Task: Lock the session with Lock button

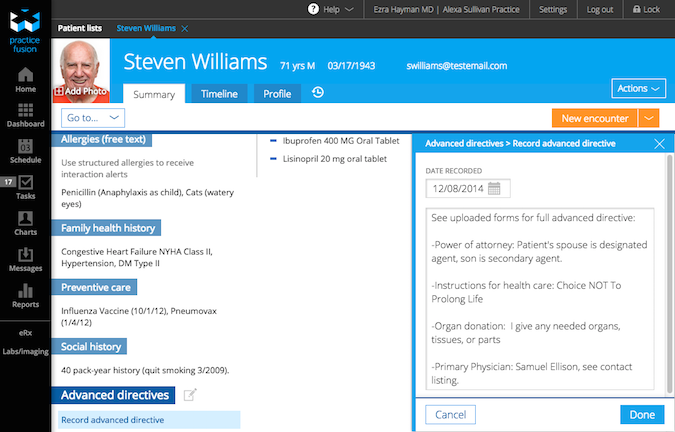Action: pos(646,9)
